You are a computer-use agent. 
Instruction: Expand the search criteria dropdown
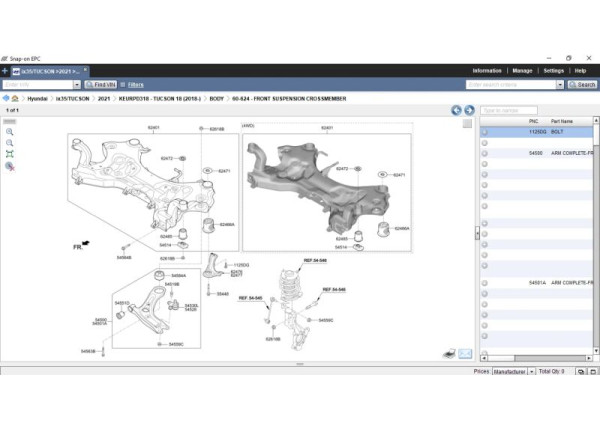[x=559, y=85]
